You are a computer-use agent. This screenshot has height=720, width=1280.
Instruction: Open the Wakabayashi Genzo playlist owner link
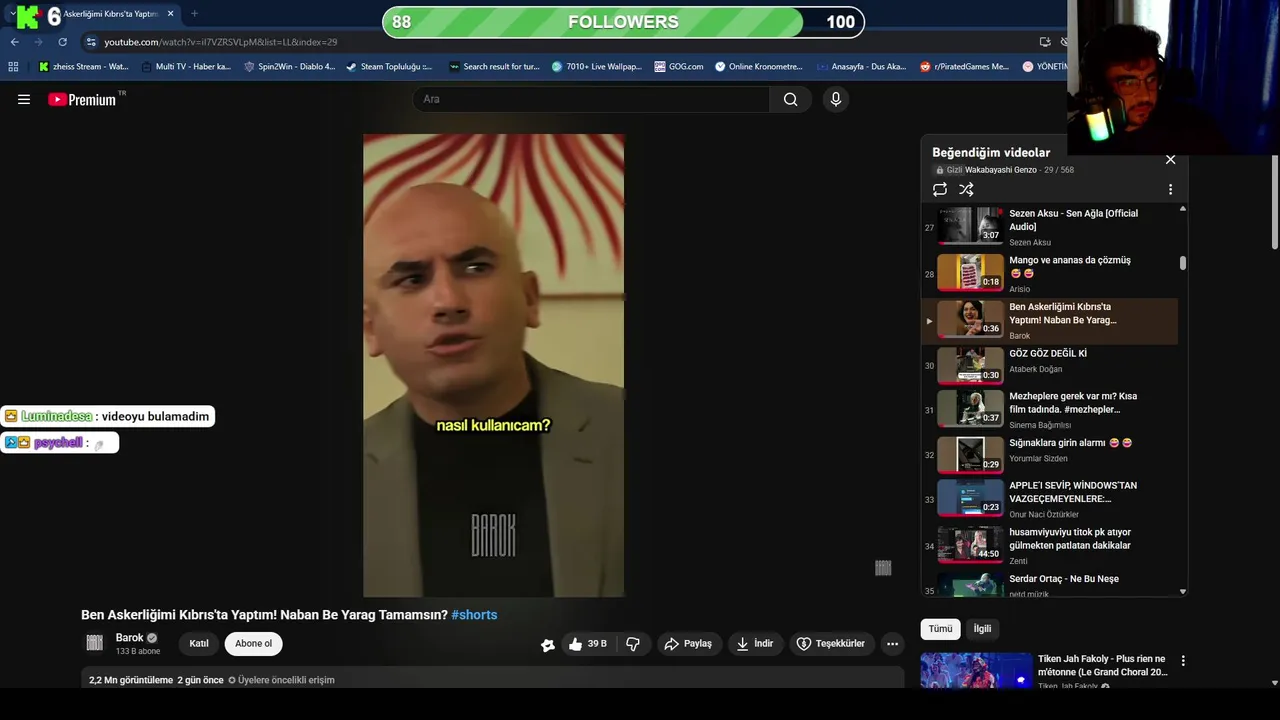tap(1001, 170)
